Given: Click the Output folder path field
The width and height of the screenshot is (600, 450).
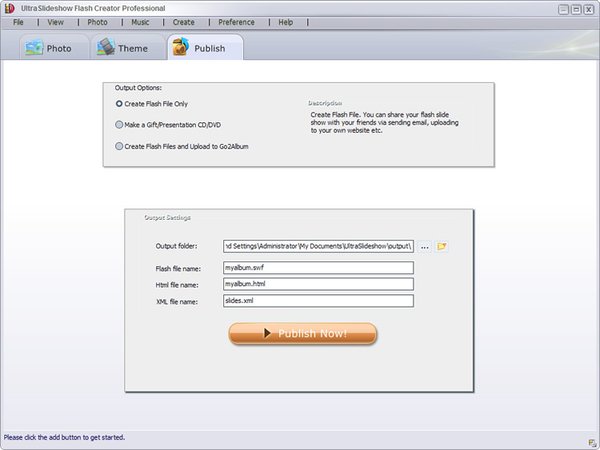Looking at the screenshot, I should (318, 246).
